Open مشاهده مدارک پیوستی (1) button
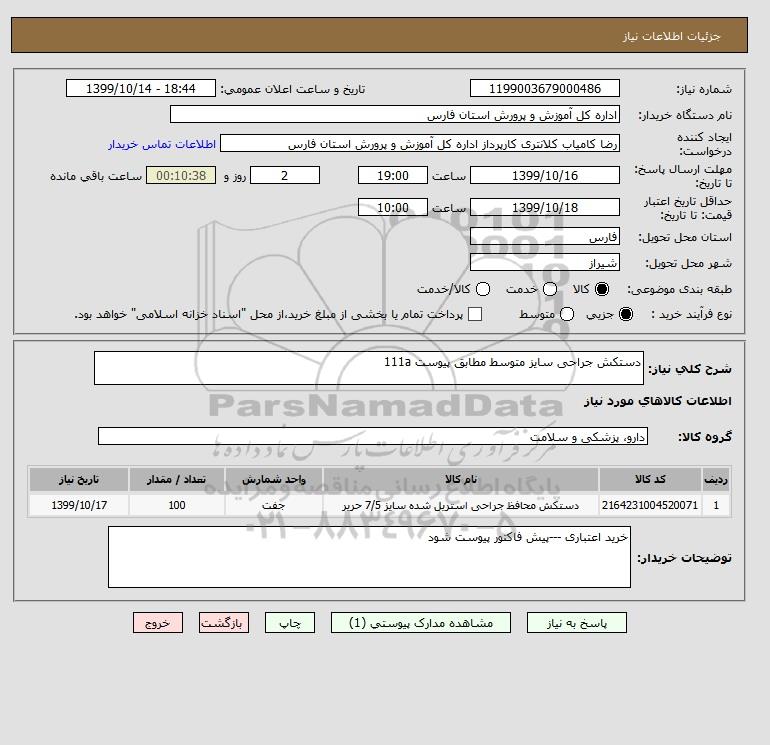Viewport: 770px width, 745px height. tap(421, 623)
